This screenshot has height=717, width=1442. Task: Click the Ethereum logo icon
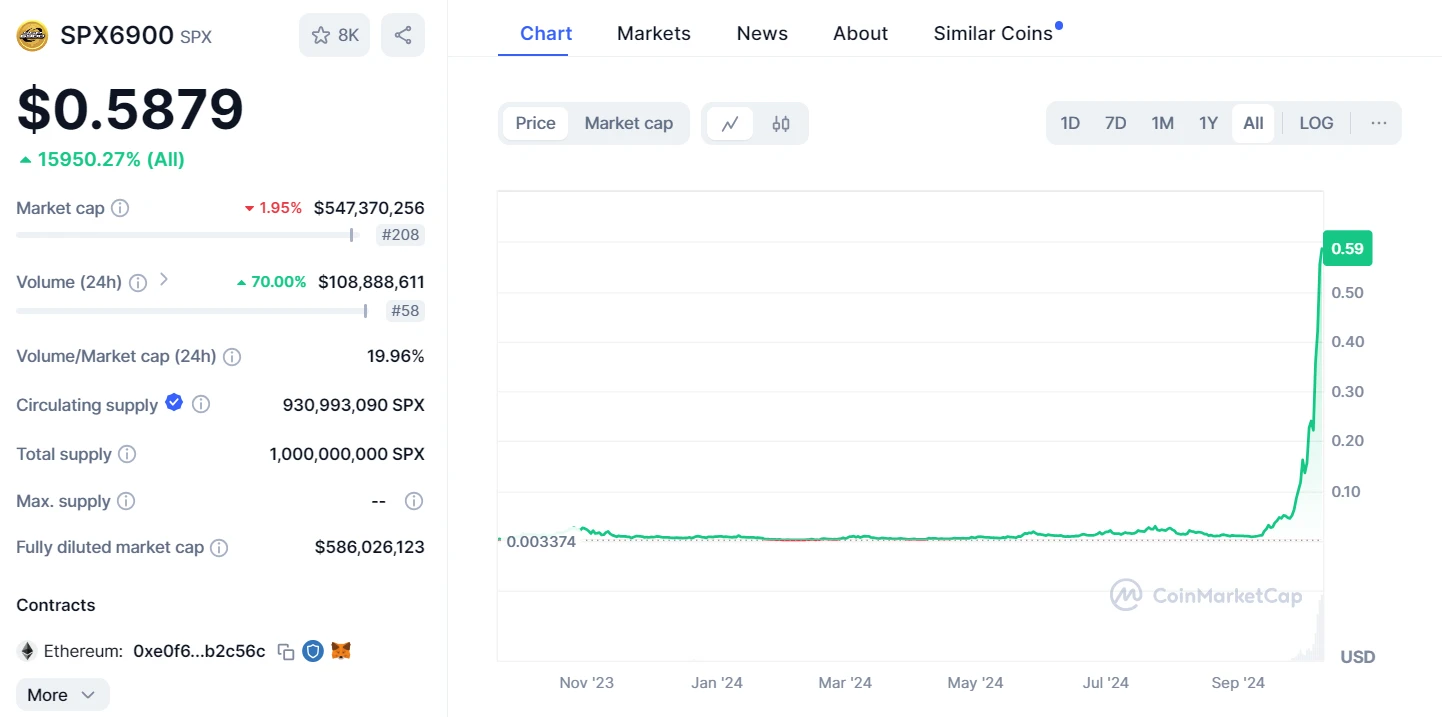(x=27, y=651)
